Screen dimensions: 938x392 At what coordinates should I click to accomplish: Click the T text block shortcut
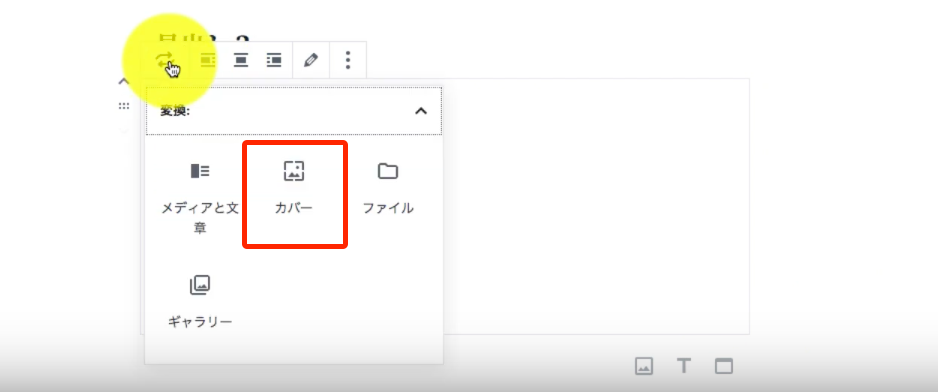tap(684, 366)
